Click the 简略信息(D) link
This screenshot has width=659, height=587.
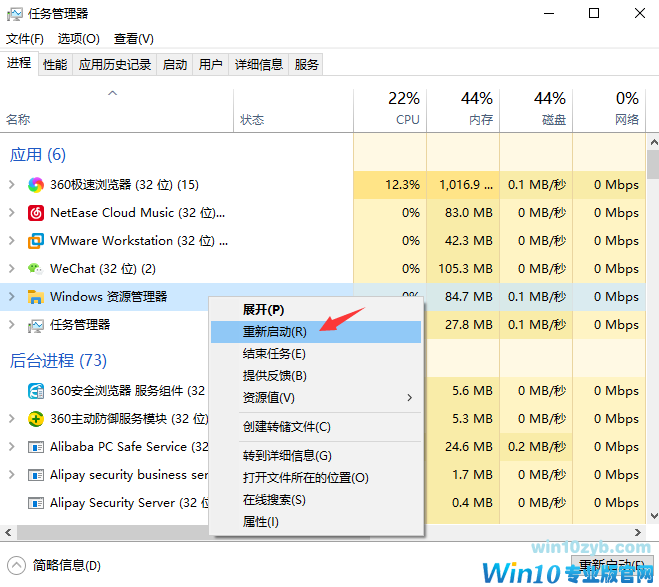(x=67, y=566)
